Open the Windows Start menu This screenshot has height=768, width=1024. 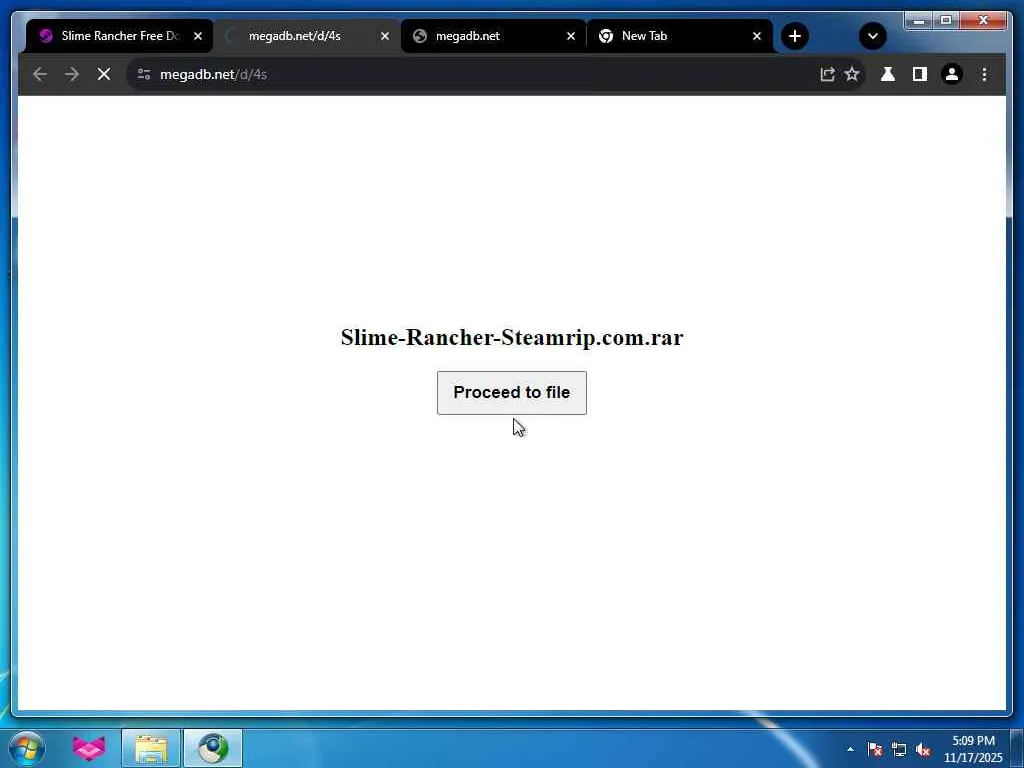click(27, 748)
